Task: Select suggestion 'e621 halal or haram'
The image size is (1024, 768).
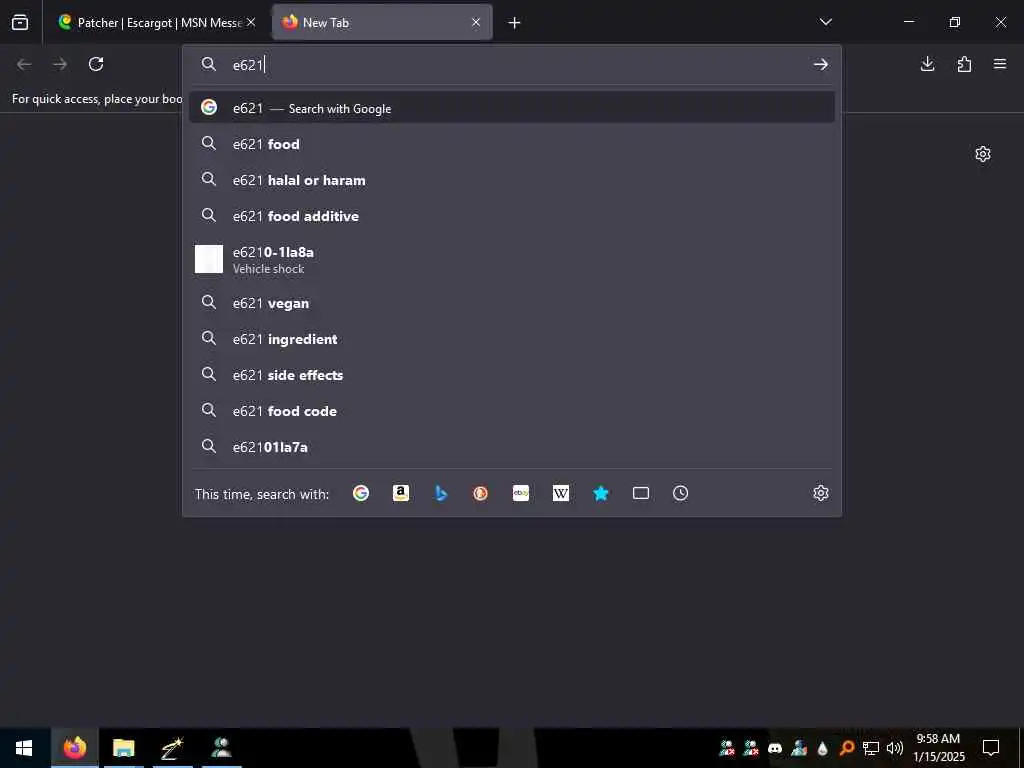Action: click(x=512, y=180)
